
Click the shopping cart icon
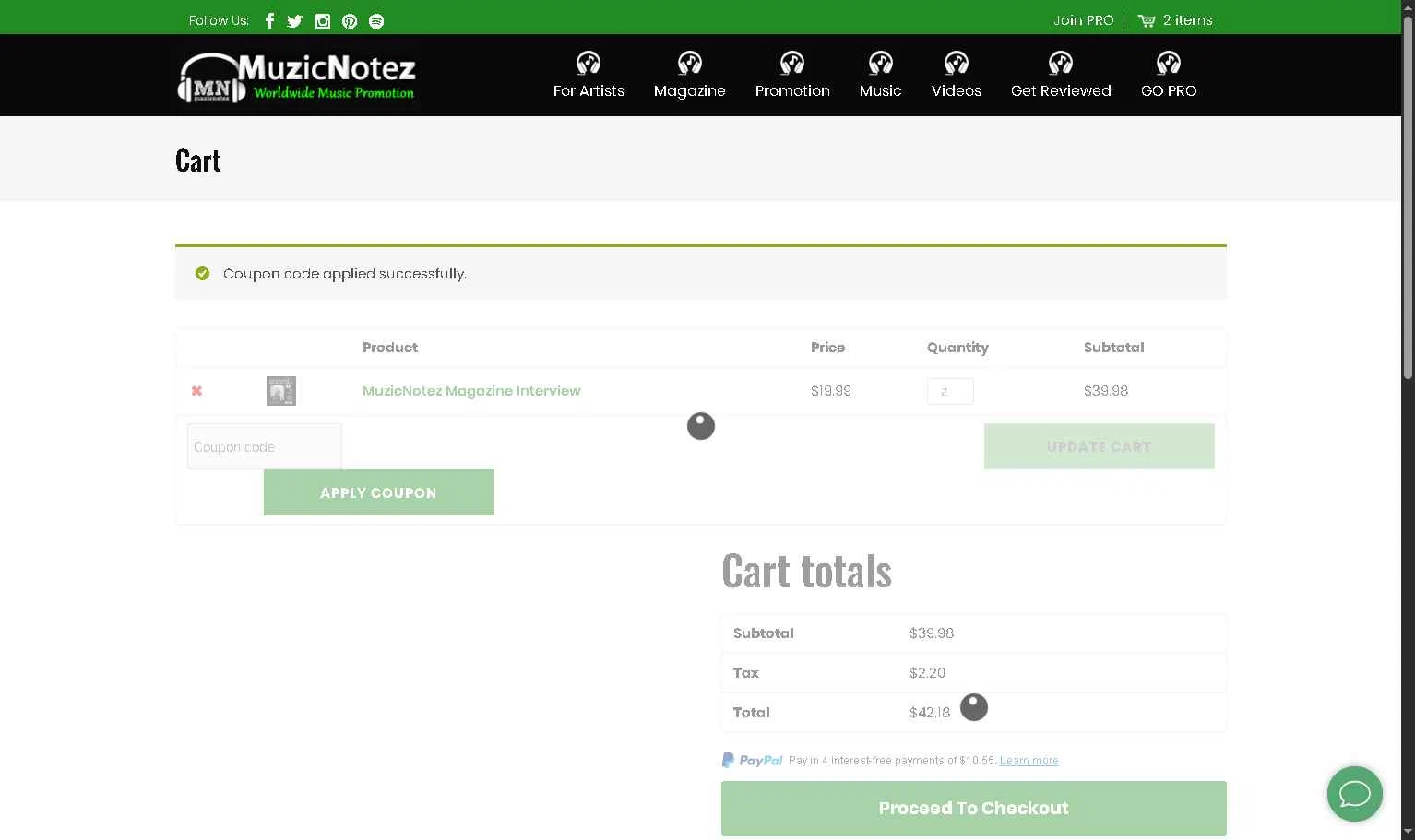(x=1147, y=20)
